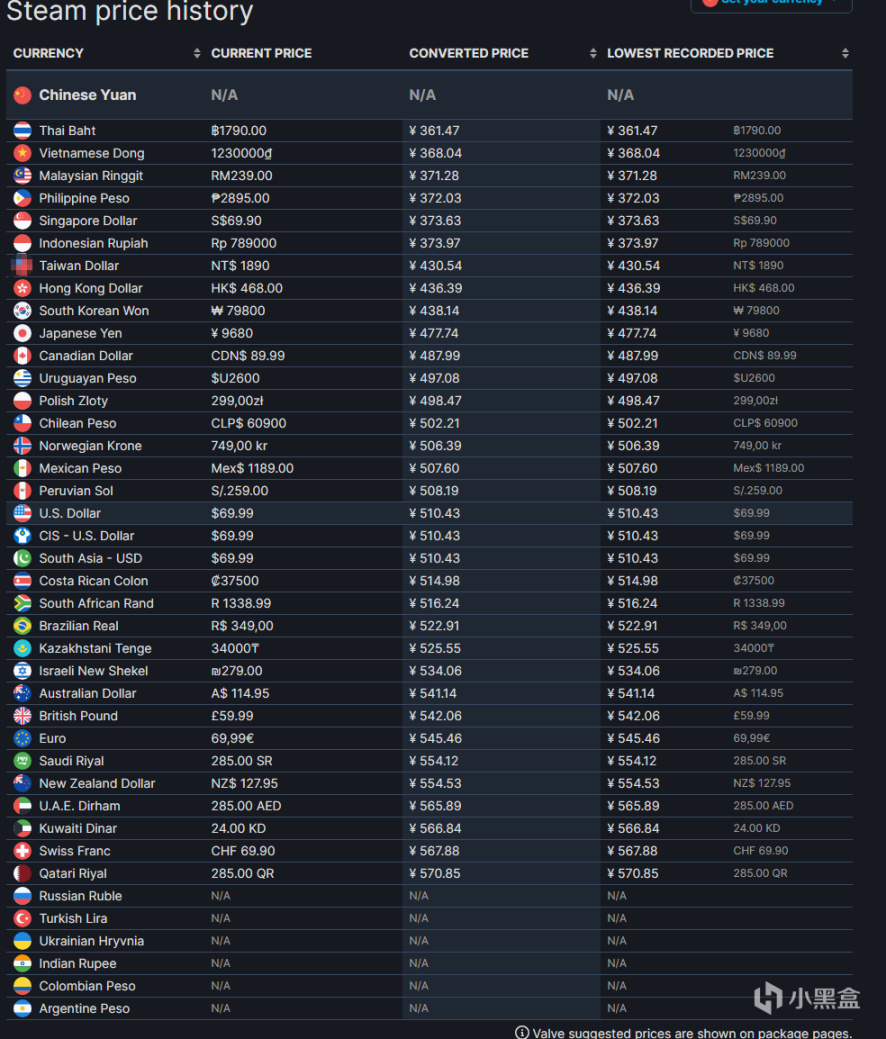Click the CDN$ 89.99 current price
The image size is (886, 1039).
(248, 356)
